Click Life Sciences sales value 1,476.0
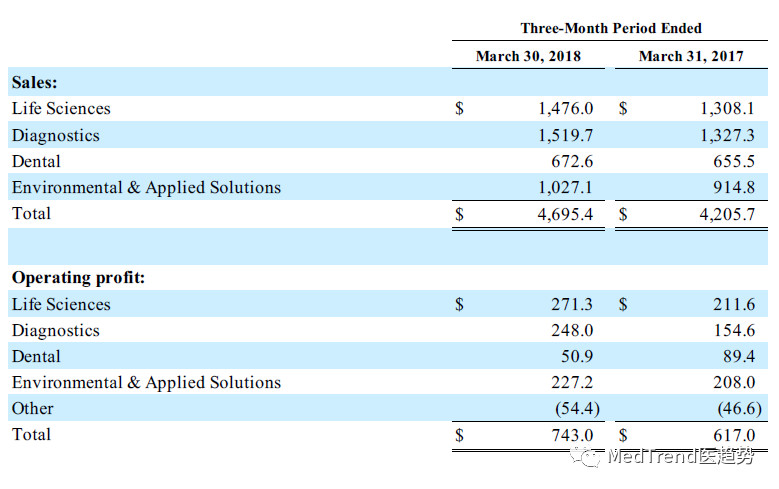Image resolution: width=779 pixels, height=489 pixels. [567, 109]
